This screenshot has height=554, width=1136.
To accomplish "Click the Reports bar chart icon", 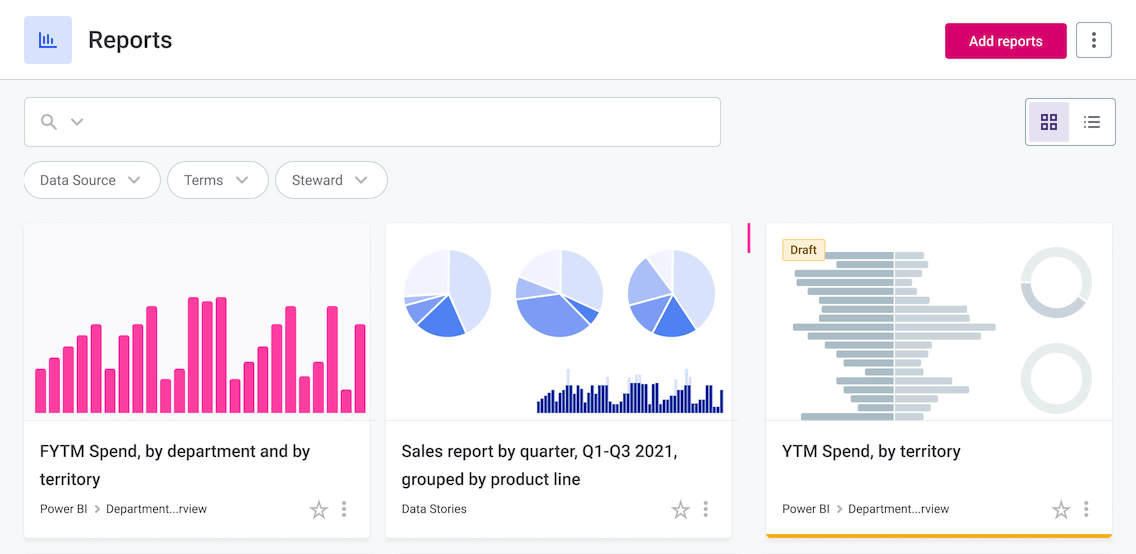I will 48,40.
